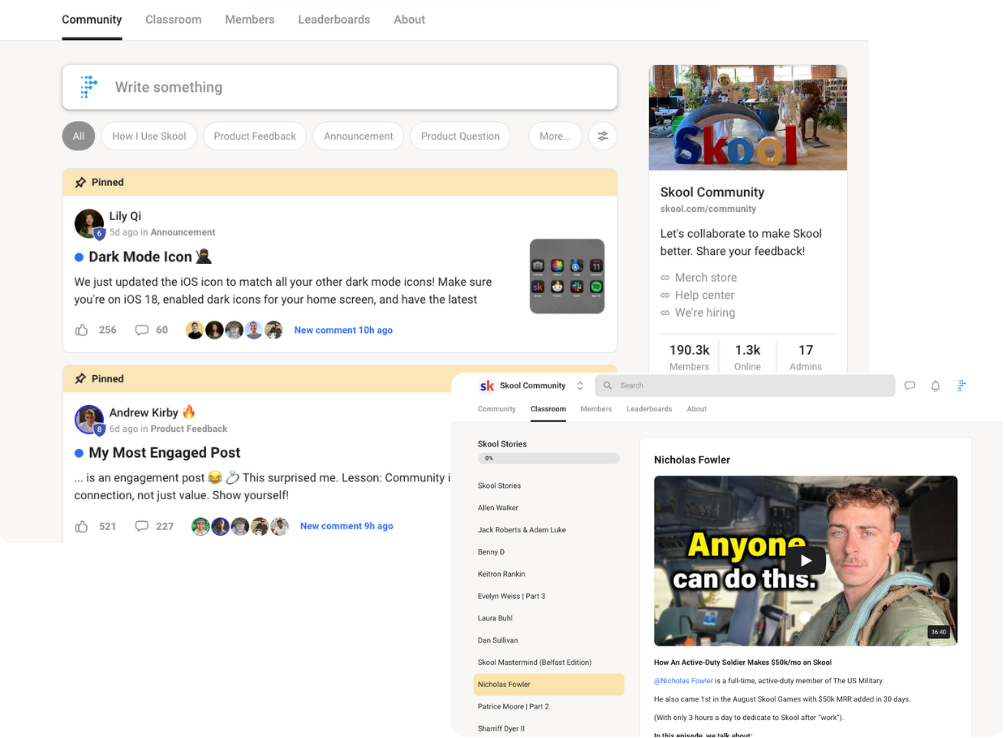Select the Community tab in main window
This screenshot has width=1004, height=738.
pos(92,20)
